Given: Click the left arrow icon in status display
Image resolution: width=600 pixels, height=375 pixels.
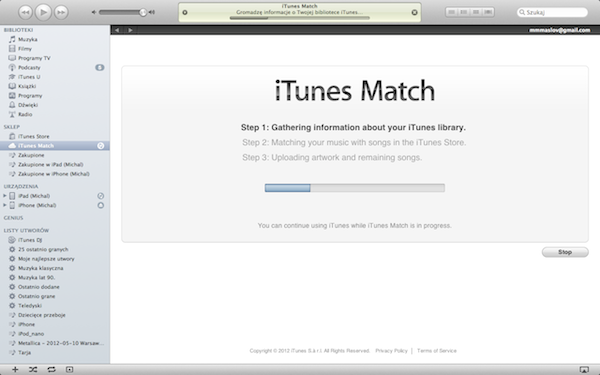Looking at the screenshot, I should coord(185,13).
